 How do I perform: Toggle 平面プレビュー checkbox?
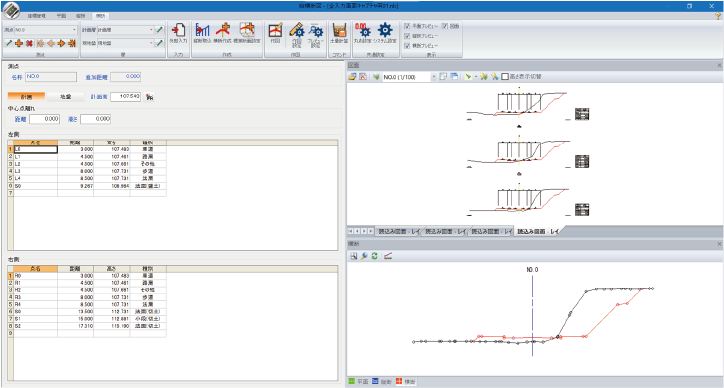coord(407,26)
